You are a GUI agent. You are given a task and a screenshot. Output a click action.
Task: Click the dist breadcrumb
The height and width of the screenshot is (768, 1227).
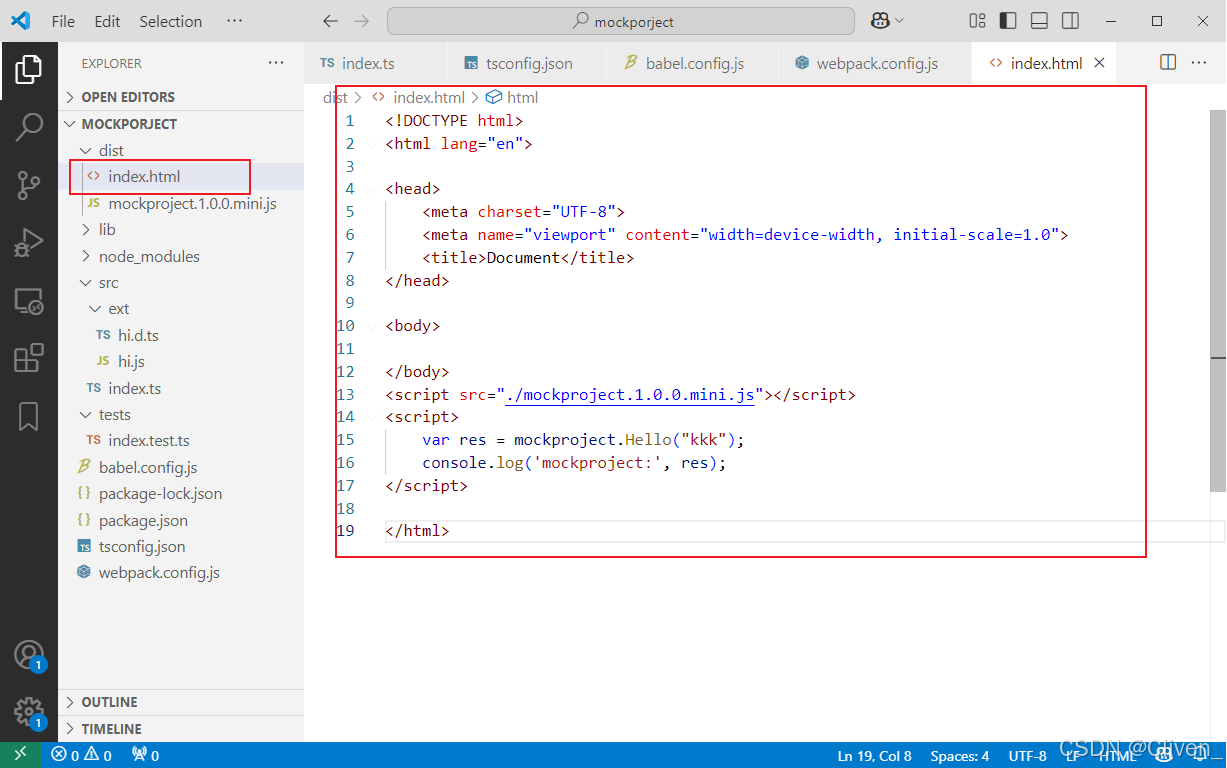pyautogui.click(x=335, y=97)
